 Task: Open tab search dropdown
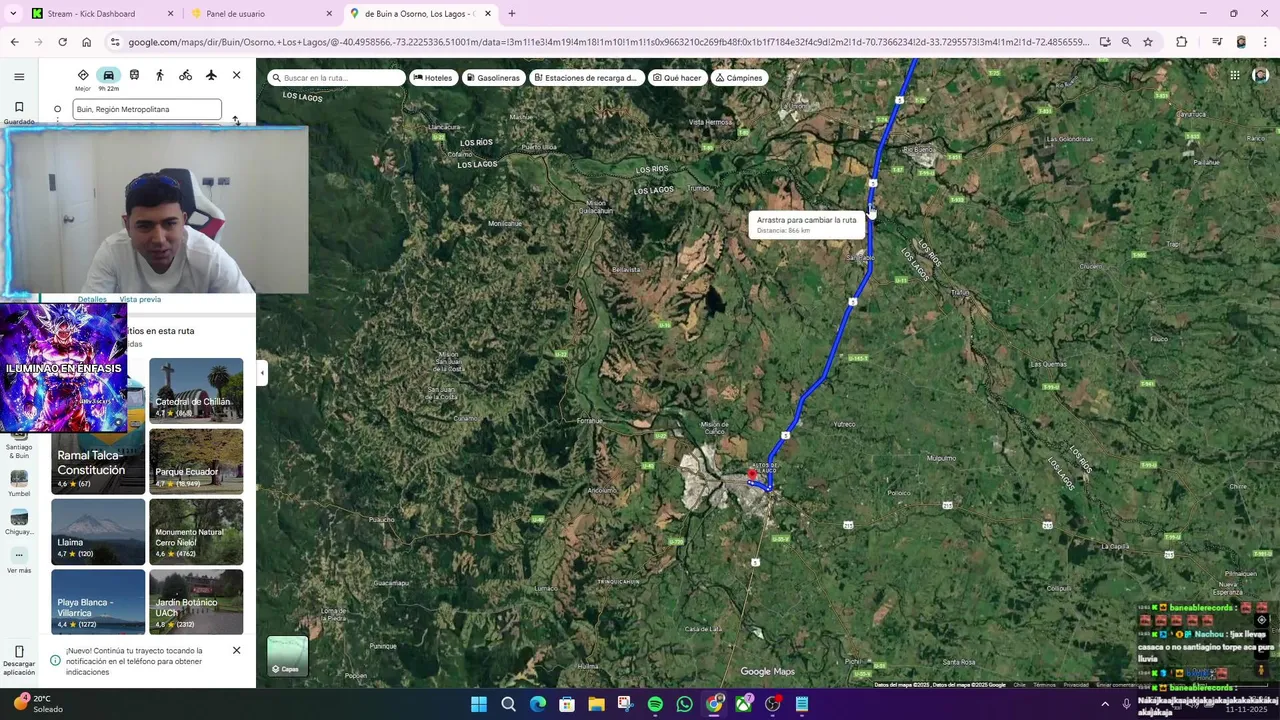point(13,14)
